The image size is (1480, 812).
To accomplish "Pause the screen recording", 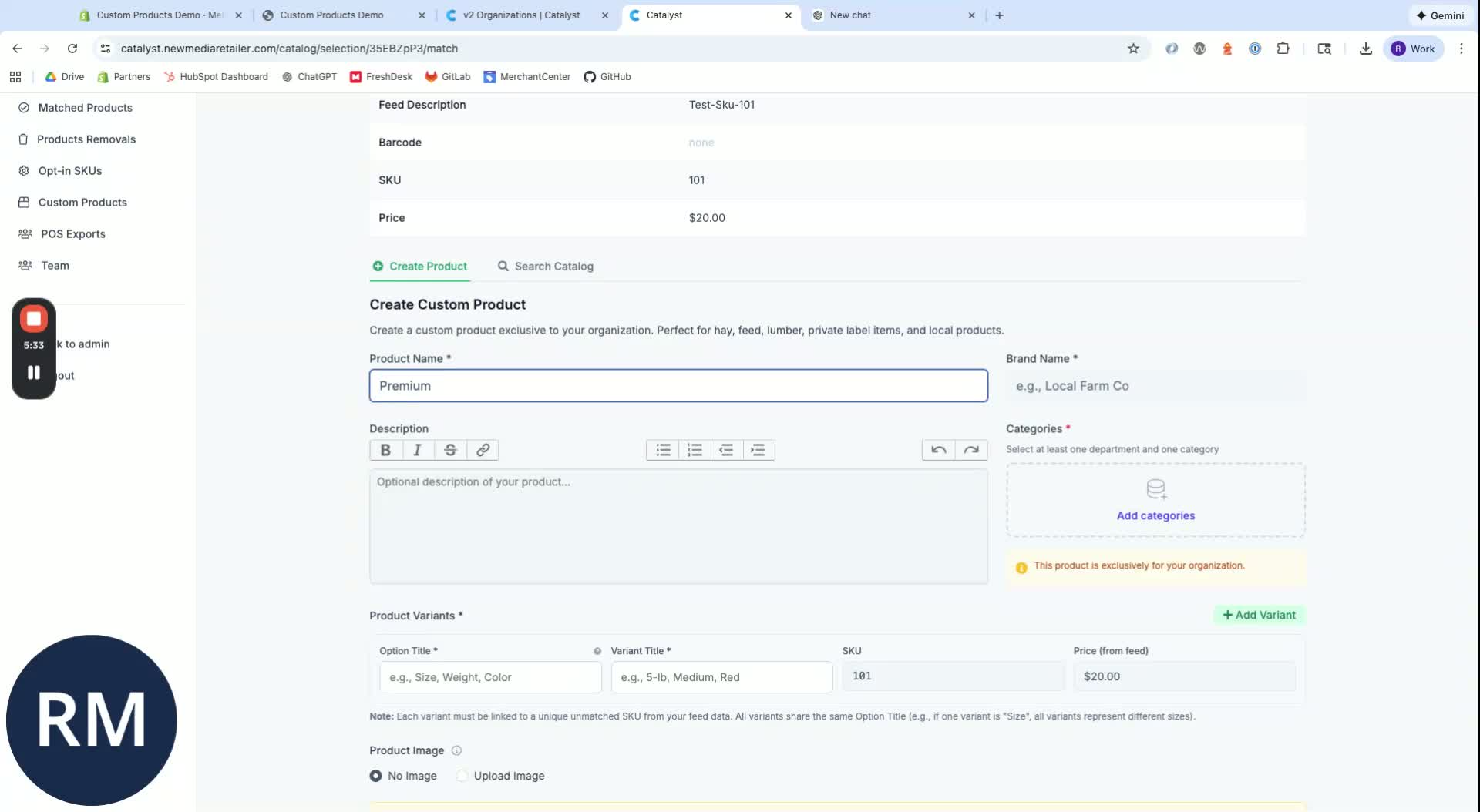I will pos(34,373).
